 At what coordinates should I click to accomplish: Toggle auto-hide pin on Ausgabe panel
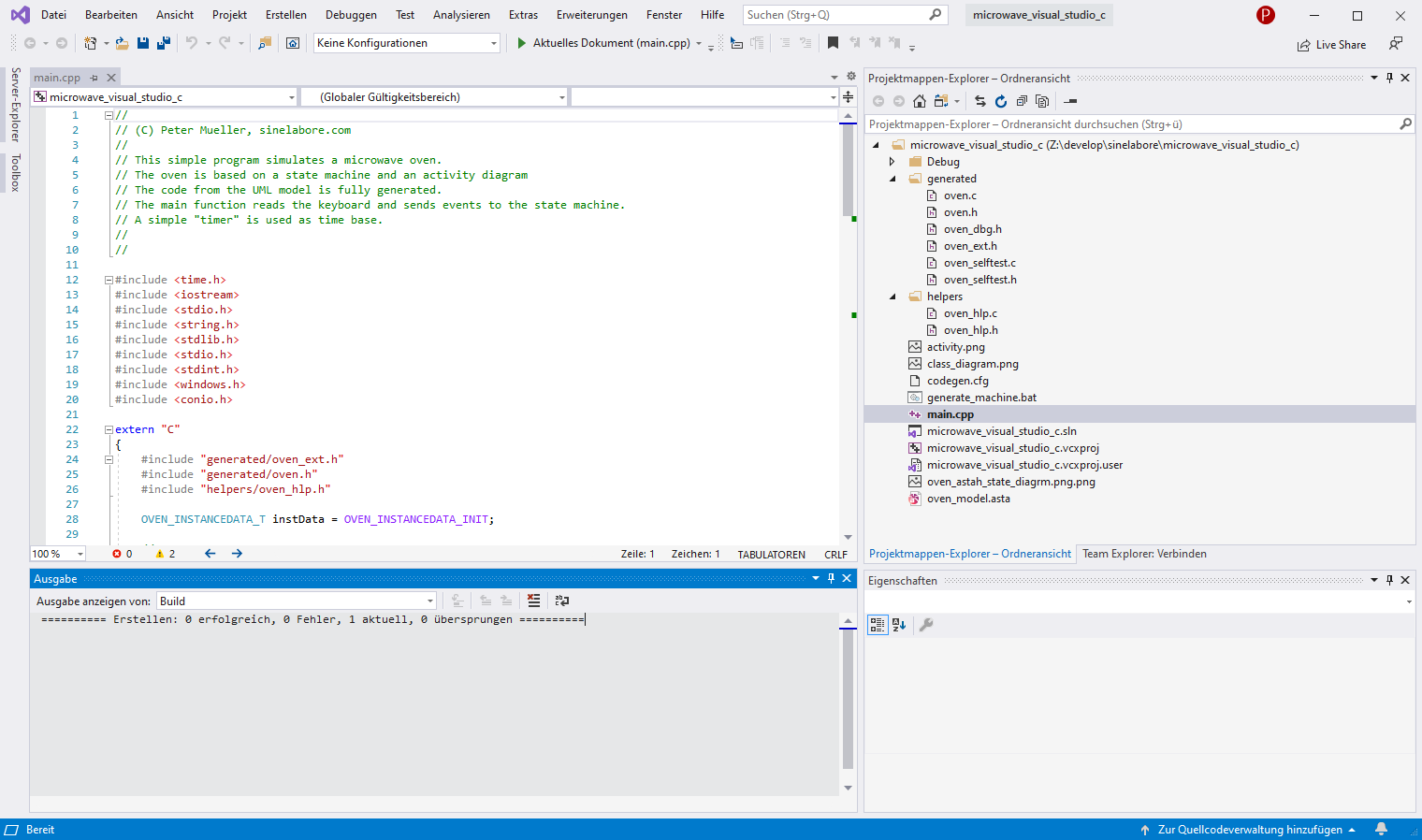pyautogui.click(x=831, y=579)
